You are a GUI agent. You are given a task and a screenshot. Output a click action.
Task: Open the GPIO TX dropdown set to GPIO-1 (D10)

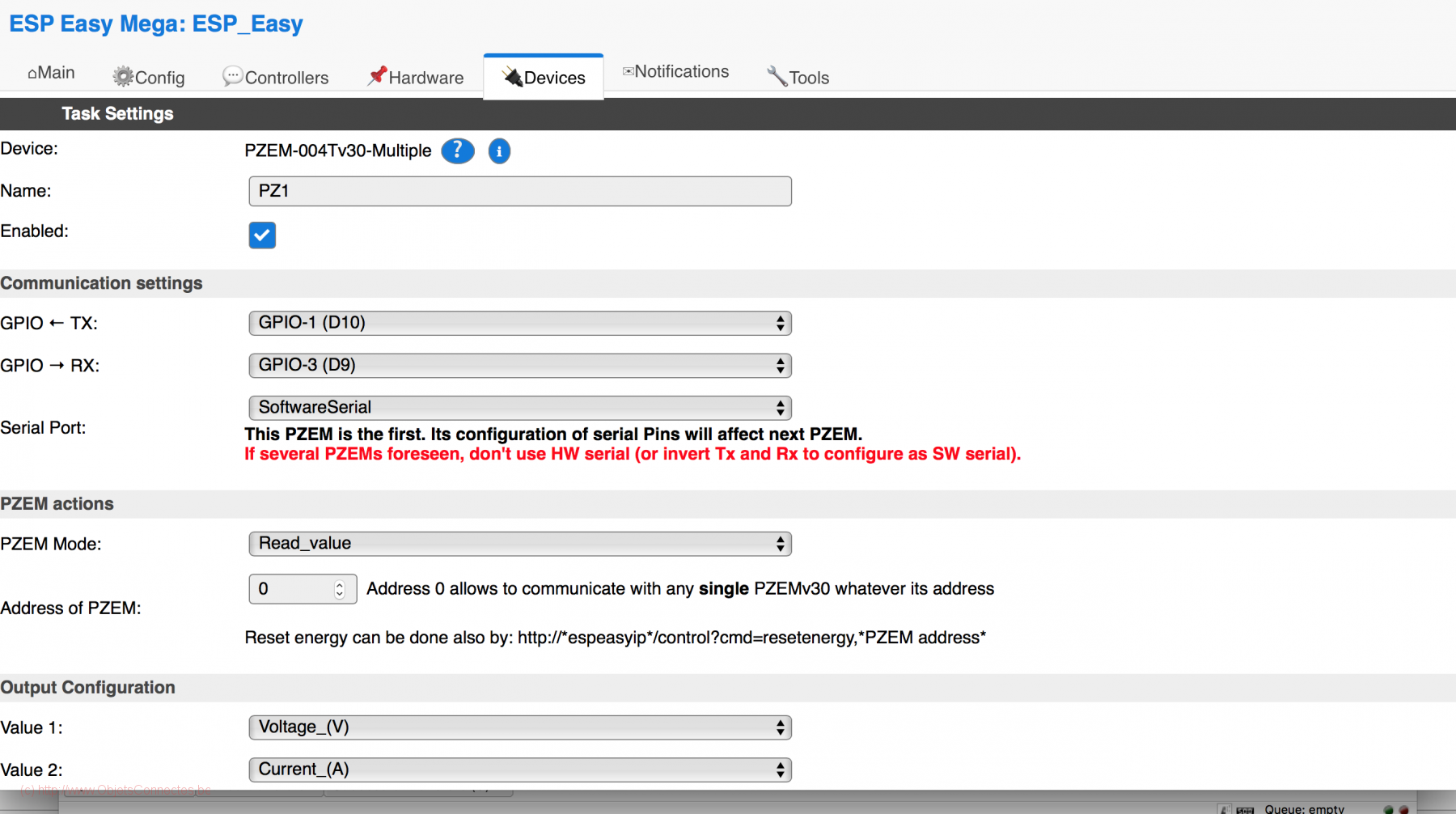(x=520, y=323)
